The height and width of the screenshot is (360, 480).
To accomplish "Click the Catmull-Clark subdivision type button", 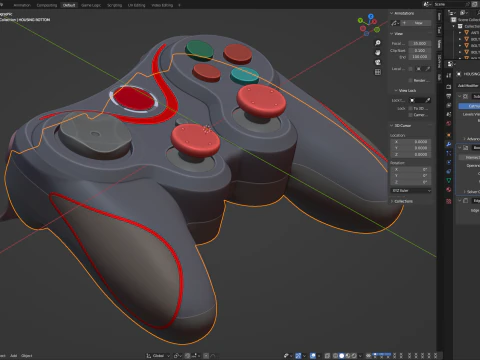I will [469, 106].
